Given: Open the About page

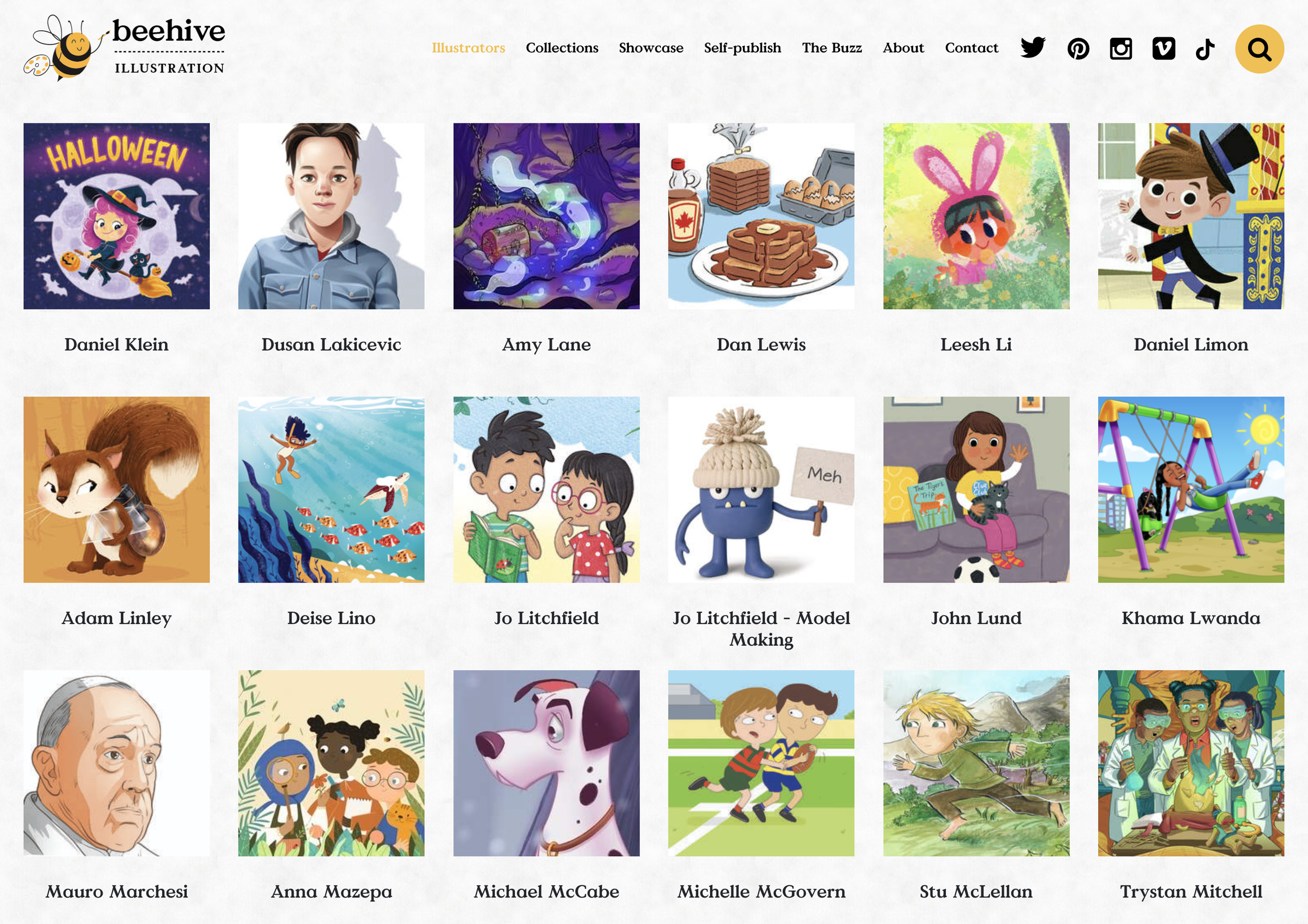Looking at the screenshot, I should pos(903,48).
